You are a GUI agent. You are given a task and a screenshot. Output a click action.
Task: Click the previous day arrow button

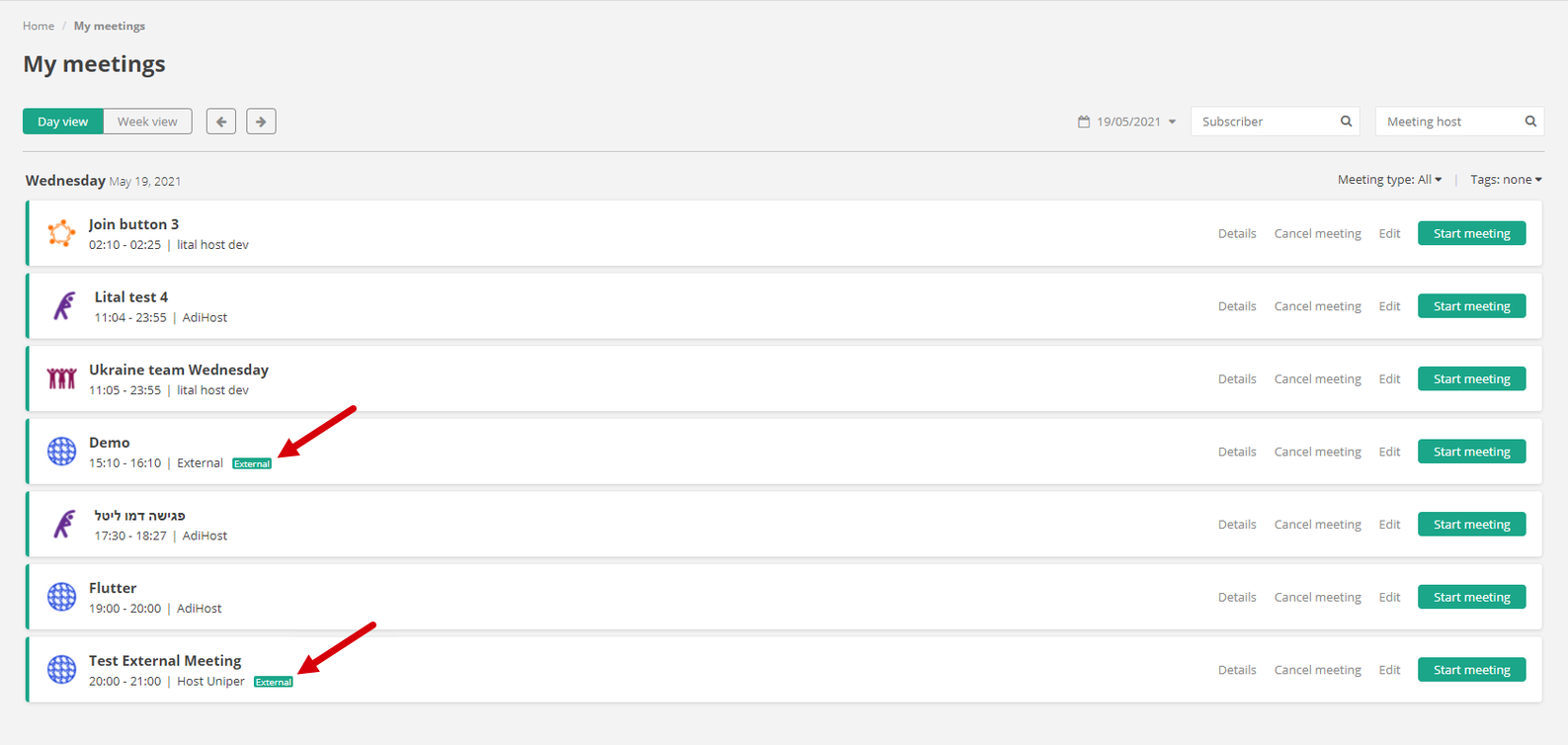pyautogui.click(x=221, y=122)
